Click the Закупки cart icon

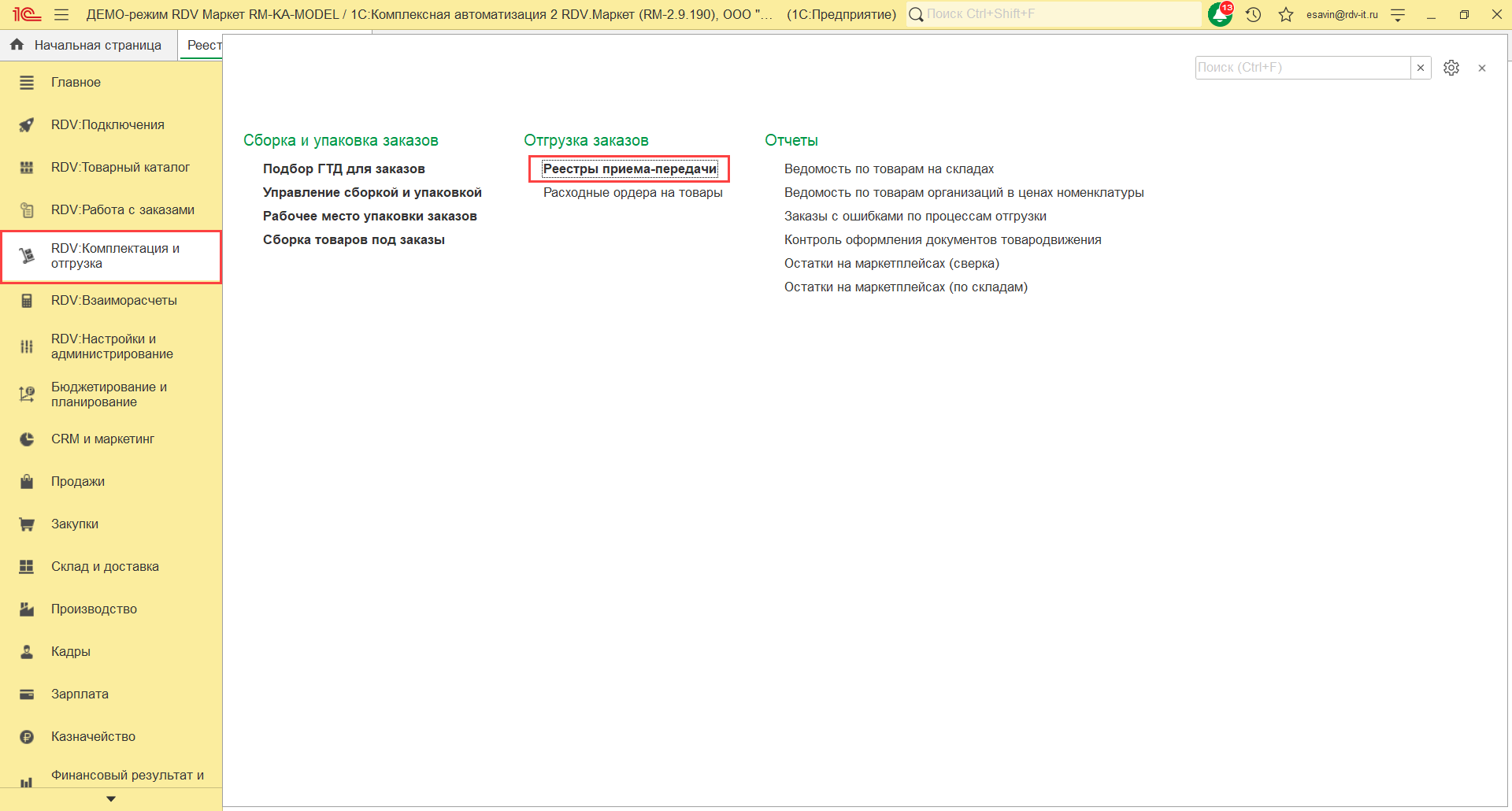pyautogui.click(x=27, y=524)
